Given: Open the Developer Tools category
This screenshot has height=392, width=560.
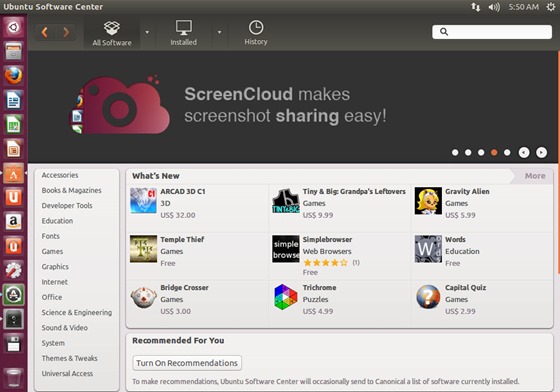Looking at the screenshot, I should [67, 206].
